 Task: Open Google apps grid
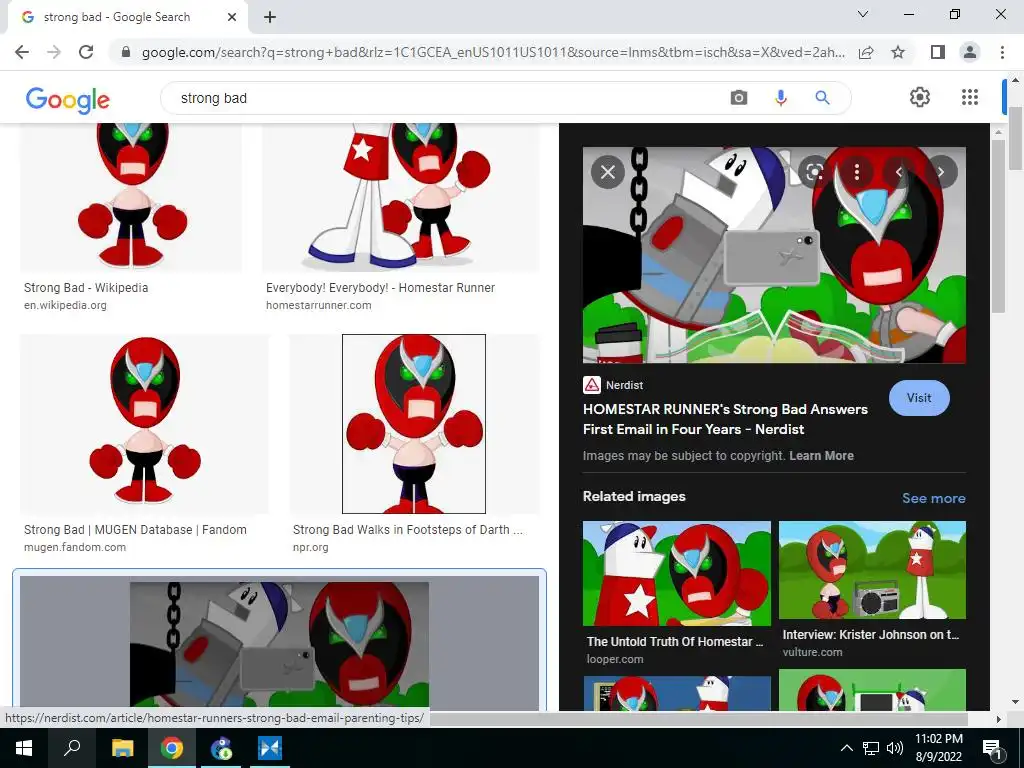tap(970, 97)
